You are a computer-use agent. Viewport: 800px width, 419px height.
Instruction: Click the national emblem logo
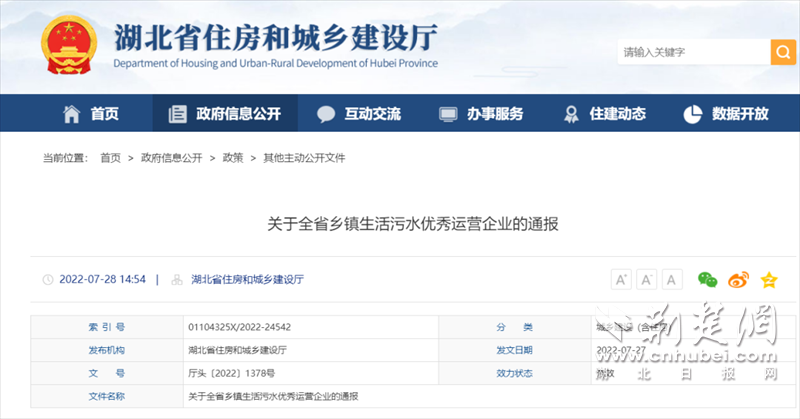click(x=69, y=45)
